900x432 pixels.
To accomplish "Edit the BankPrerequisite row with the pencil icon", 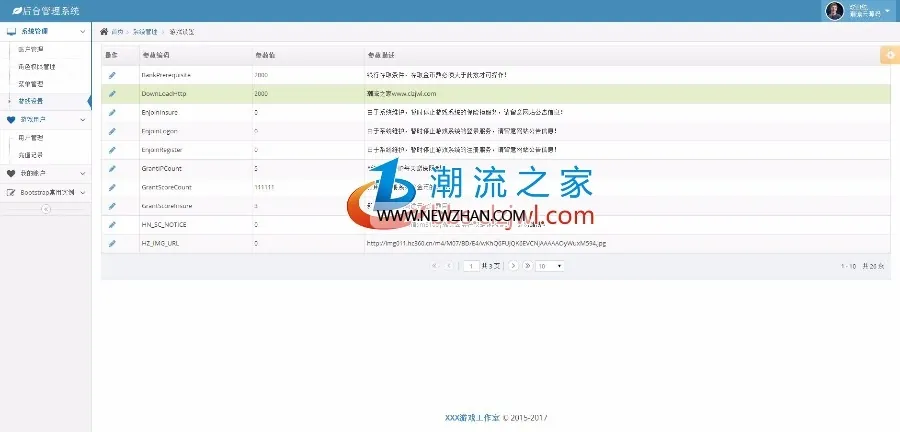I will (x=112, y=75).
